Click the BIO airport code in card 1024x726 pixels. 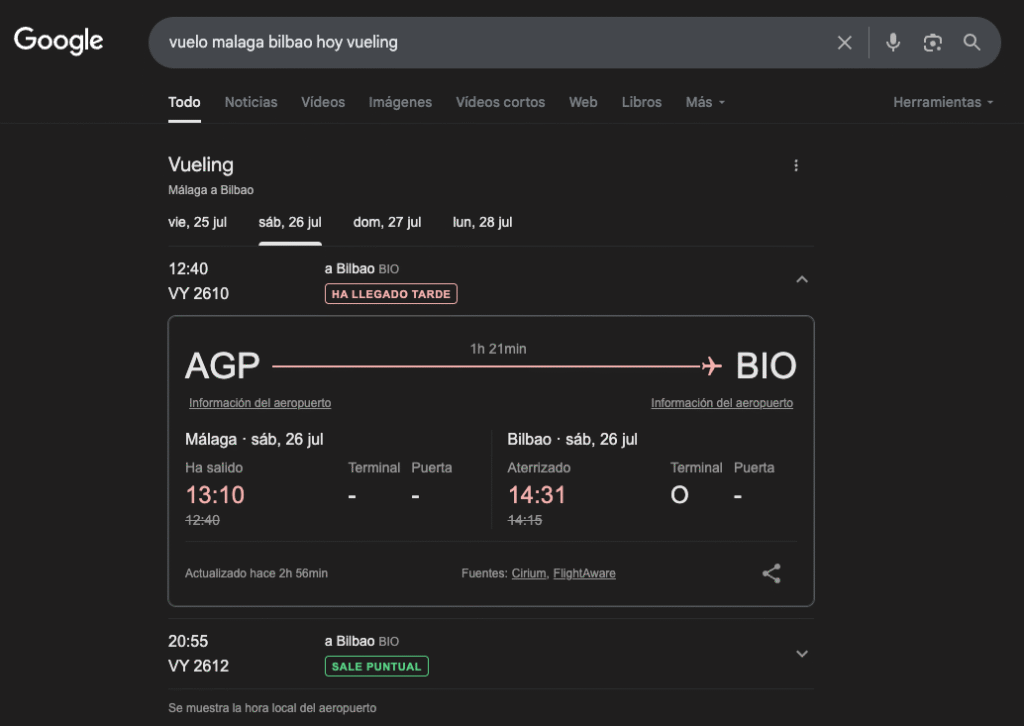pos(766,366)
